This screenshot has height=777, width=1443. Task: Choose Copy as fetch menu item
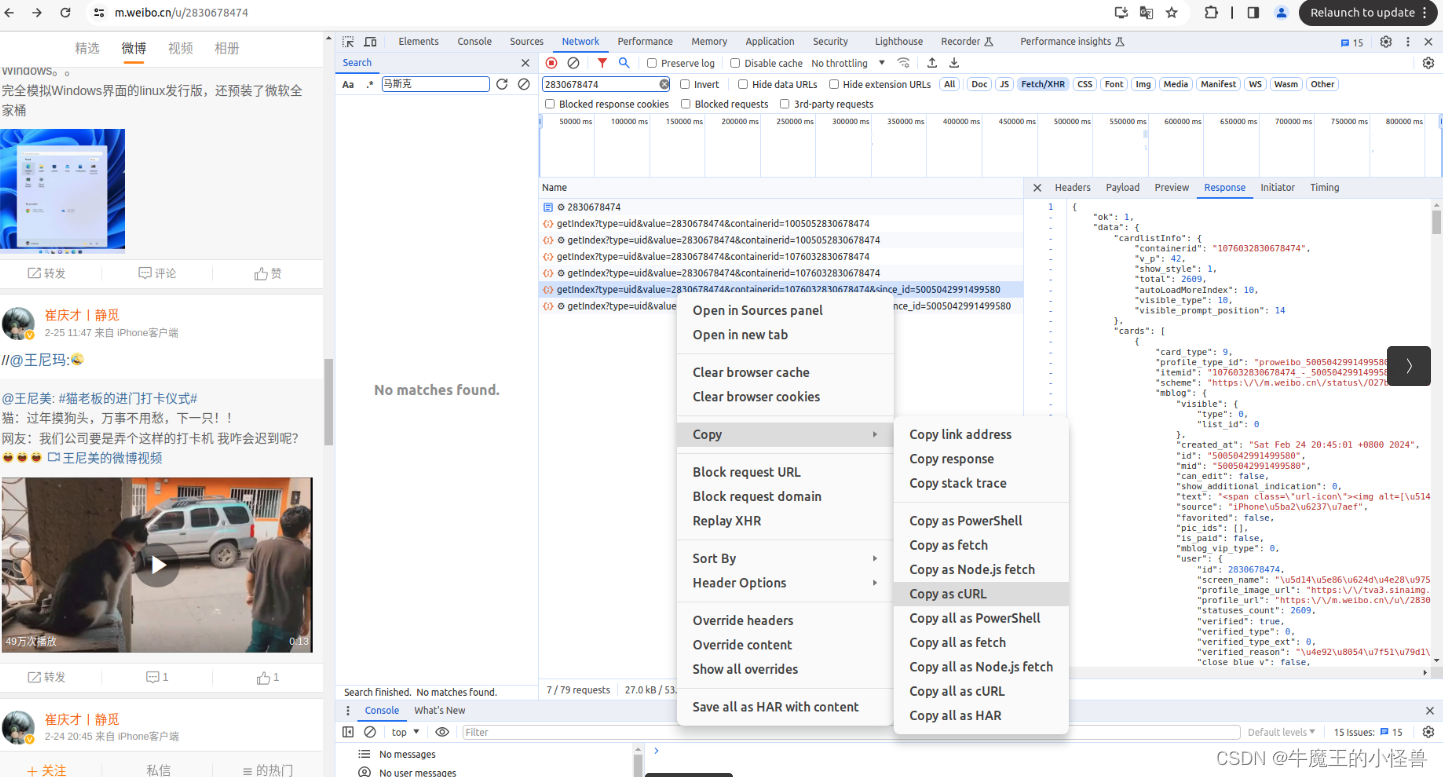pos(981,545)
